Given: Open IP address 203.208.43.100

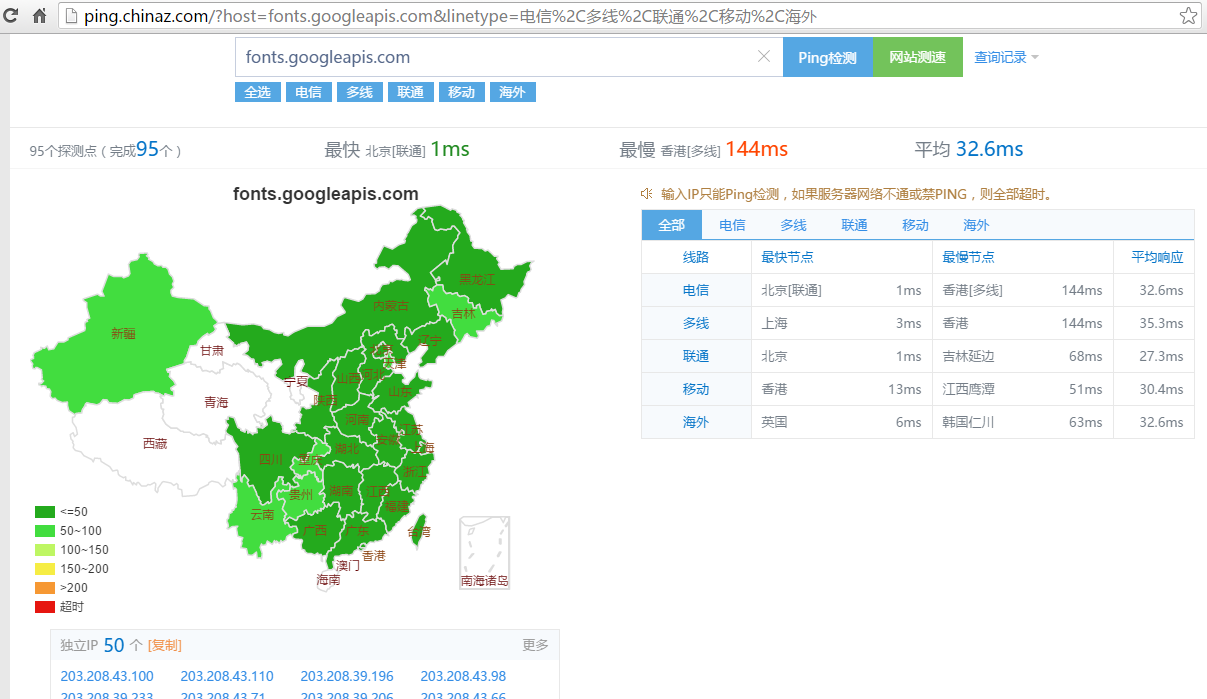Looking at the screenshot, I should click(107, 676).
